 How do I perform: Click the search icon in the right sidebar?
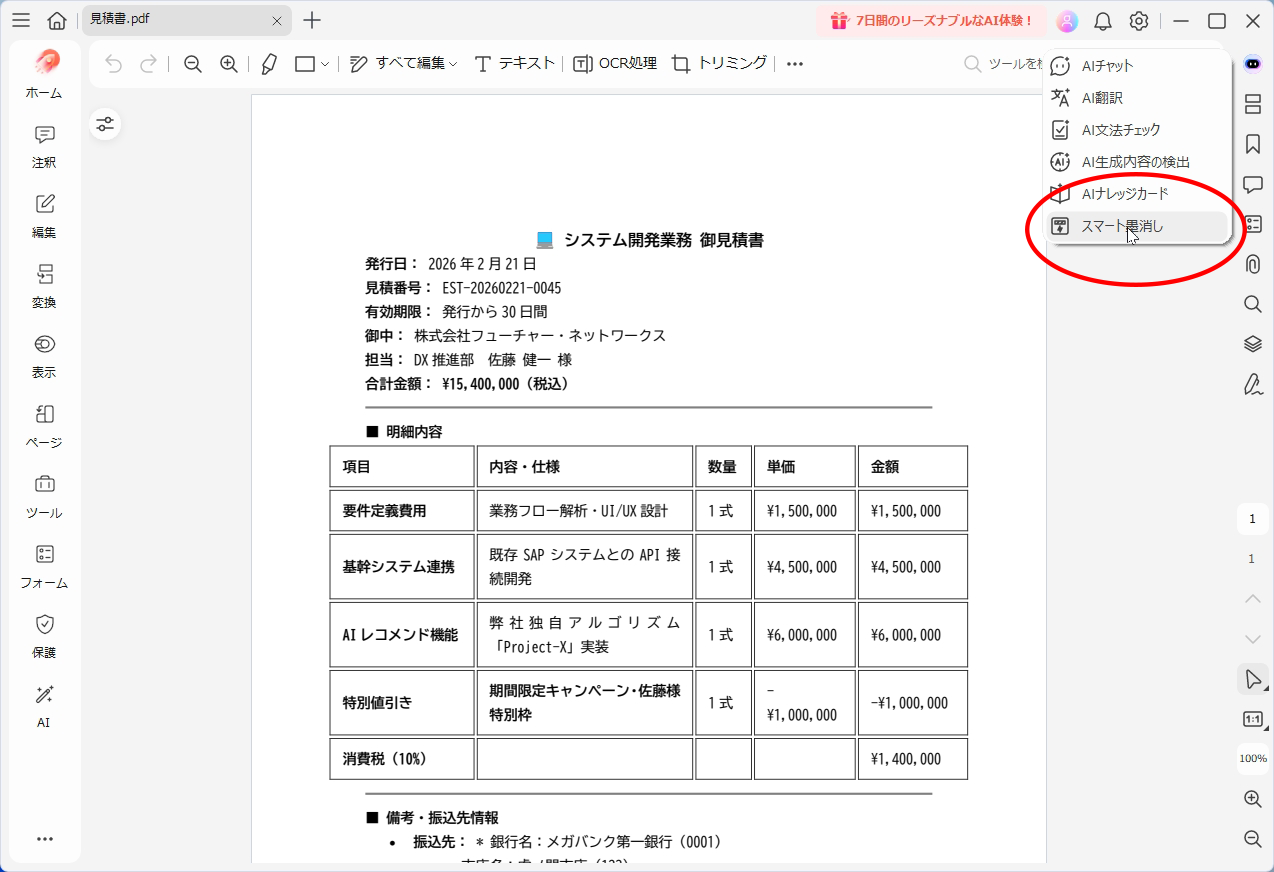pyautogui.click(x=1252, y=303)
